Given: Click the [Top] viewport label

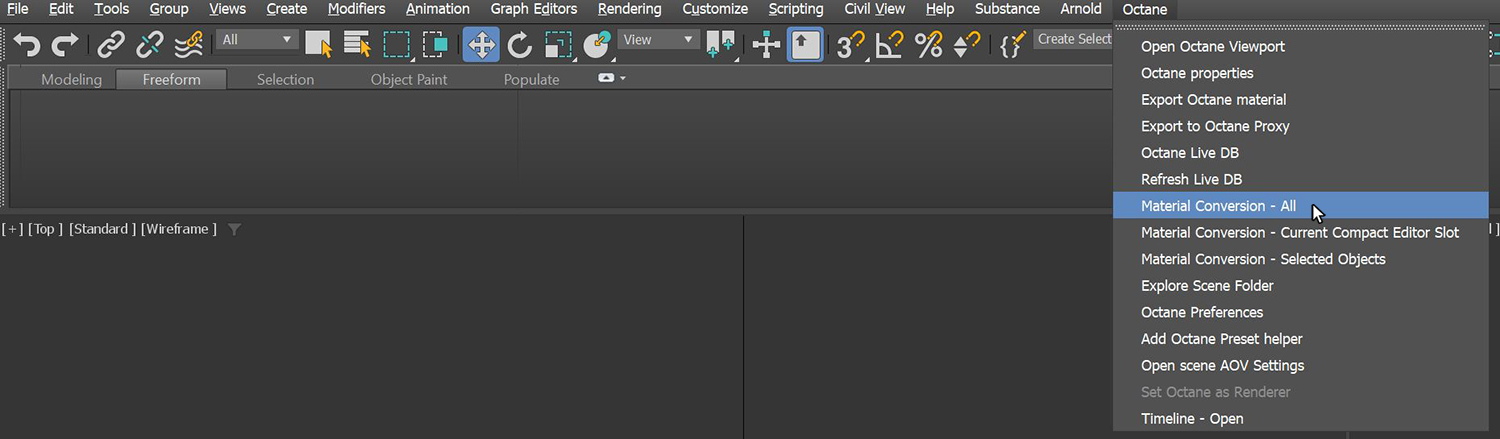Looking at the screenshot, I should (x=46, y=229).
